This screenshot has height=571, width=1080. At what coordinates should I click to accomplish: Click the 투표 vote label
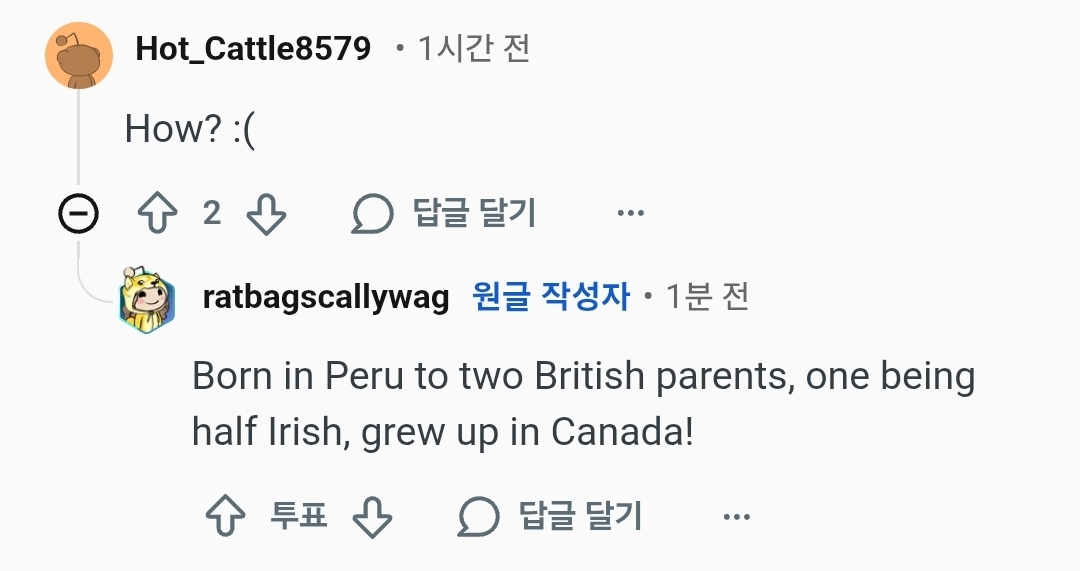point(298,517)
